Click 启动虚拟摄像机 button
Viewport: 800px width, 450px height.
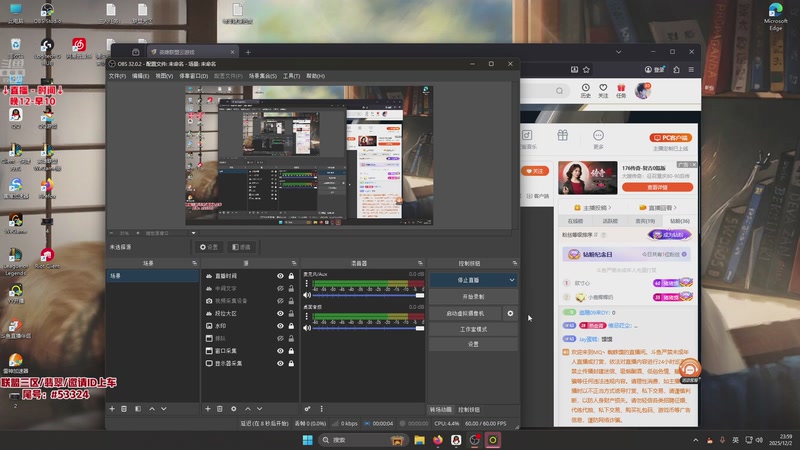[466, 313]
